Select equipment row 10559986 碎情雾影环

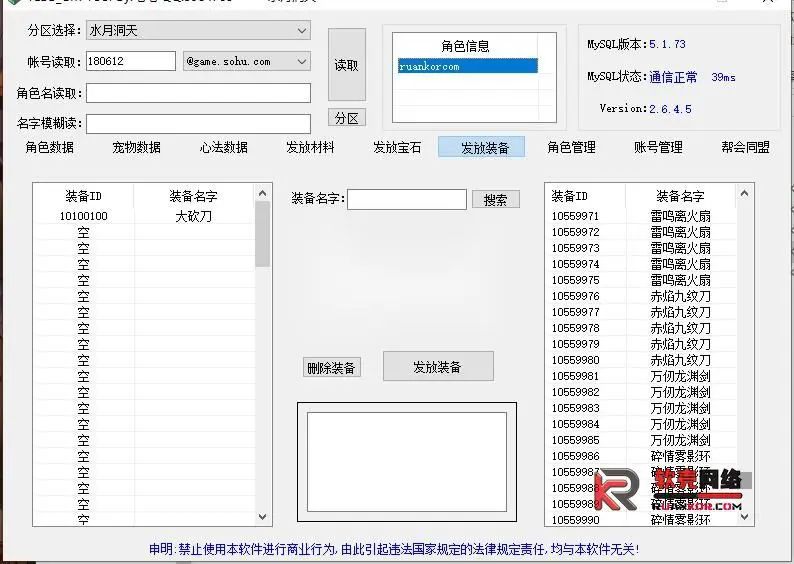pos(642,456)
